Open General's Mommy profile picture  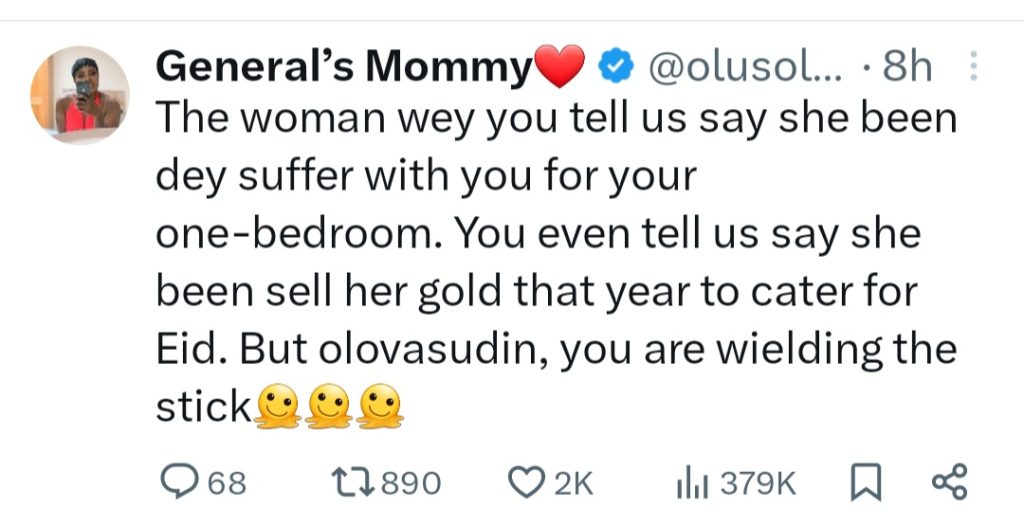click(80, 96)
